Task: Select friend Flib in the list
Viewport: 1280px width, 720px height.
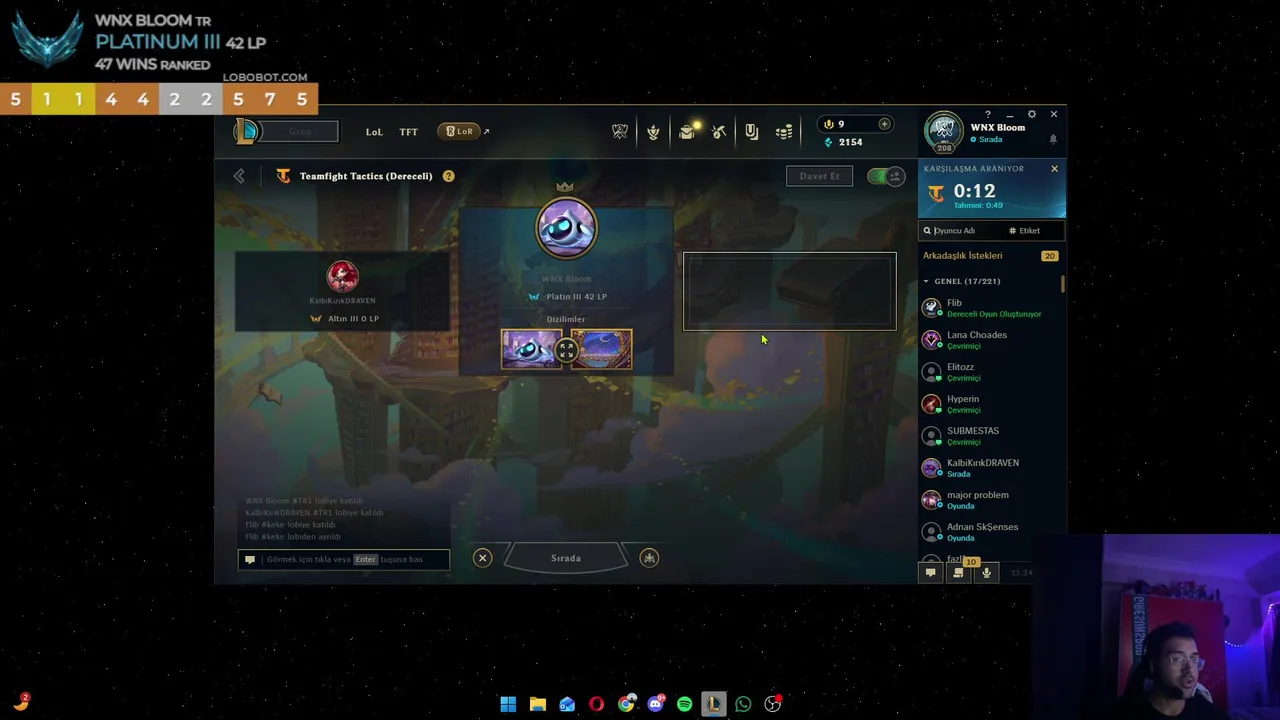Action: (990, 307)
